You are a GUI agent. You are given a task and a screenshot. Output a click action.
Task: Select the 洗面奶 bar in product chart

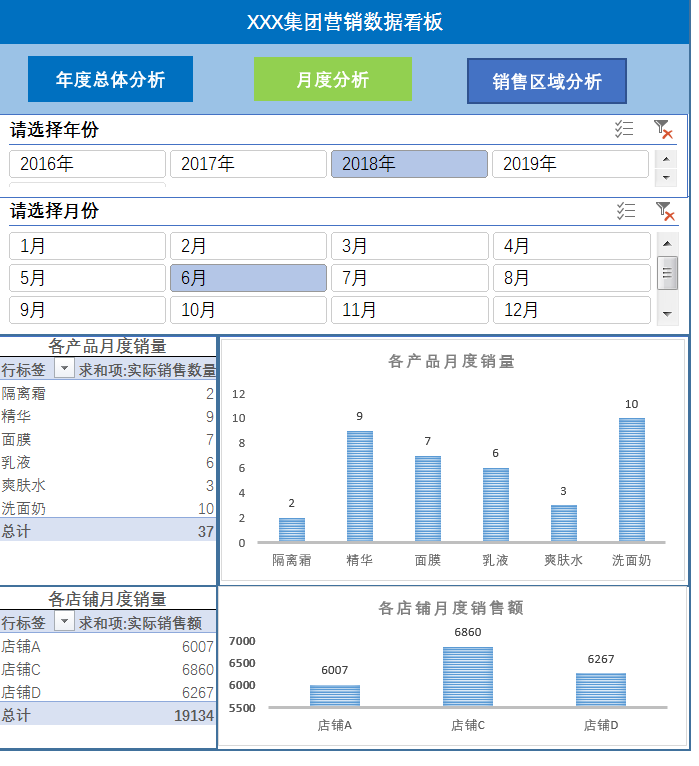click(632, 480)
